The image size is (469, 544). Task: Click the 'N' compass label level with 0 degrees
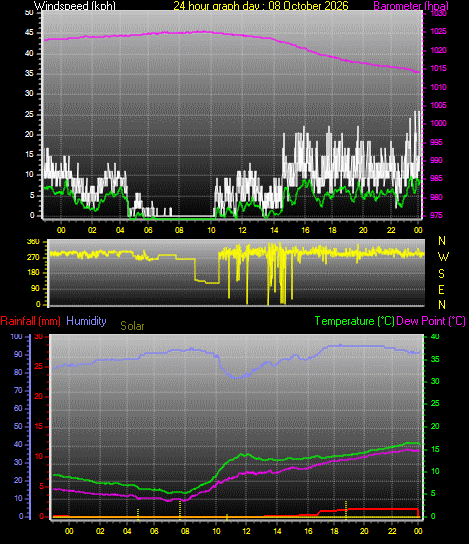[442, 305]
